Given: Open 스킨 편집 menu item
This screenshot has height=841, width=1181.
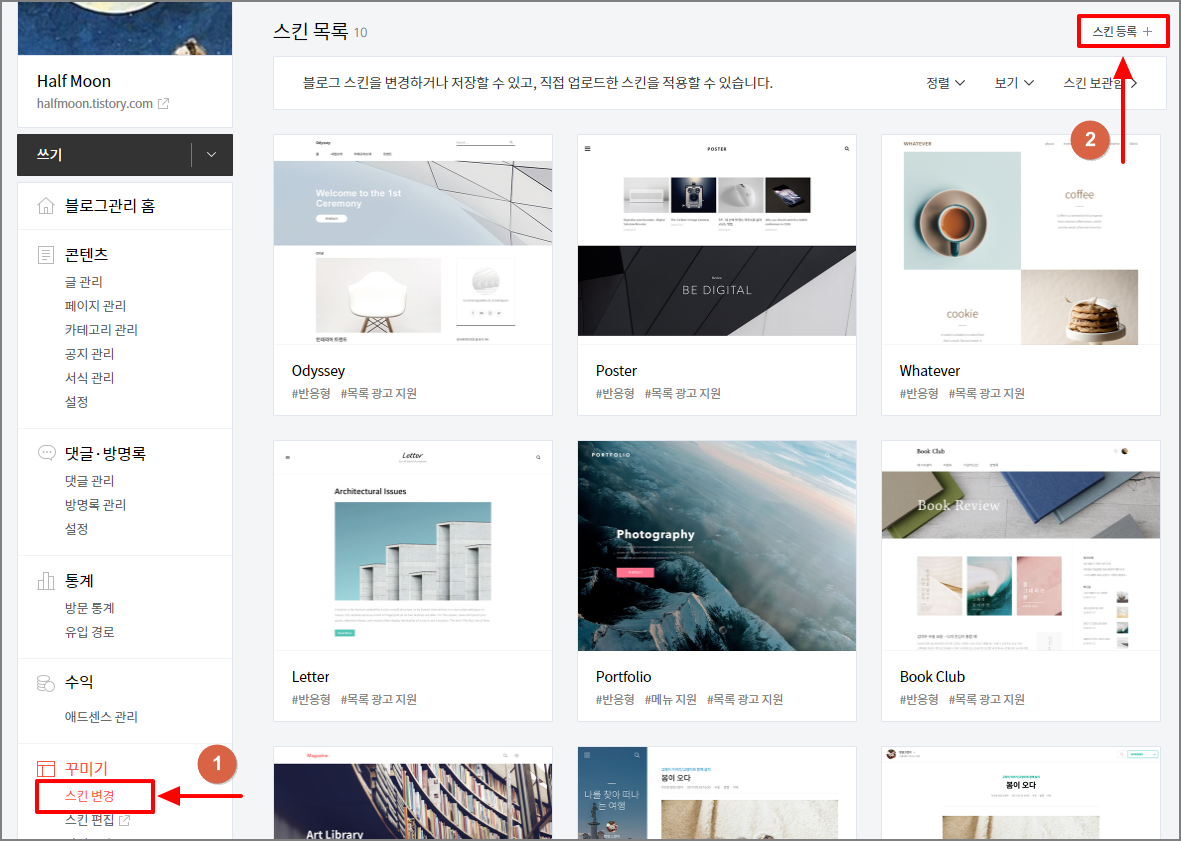Looking at the screenshot, I should point(90,820).
